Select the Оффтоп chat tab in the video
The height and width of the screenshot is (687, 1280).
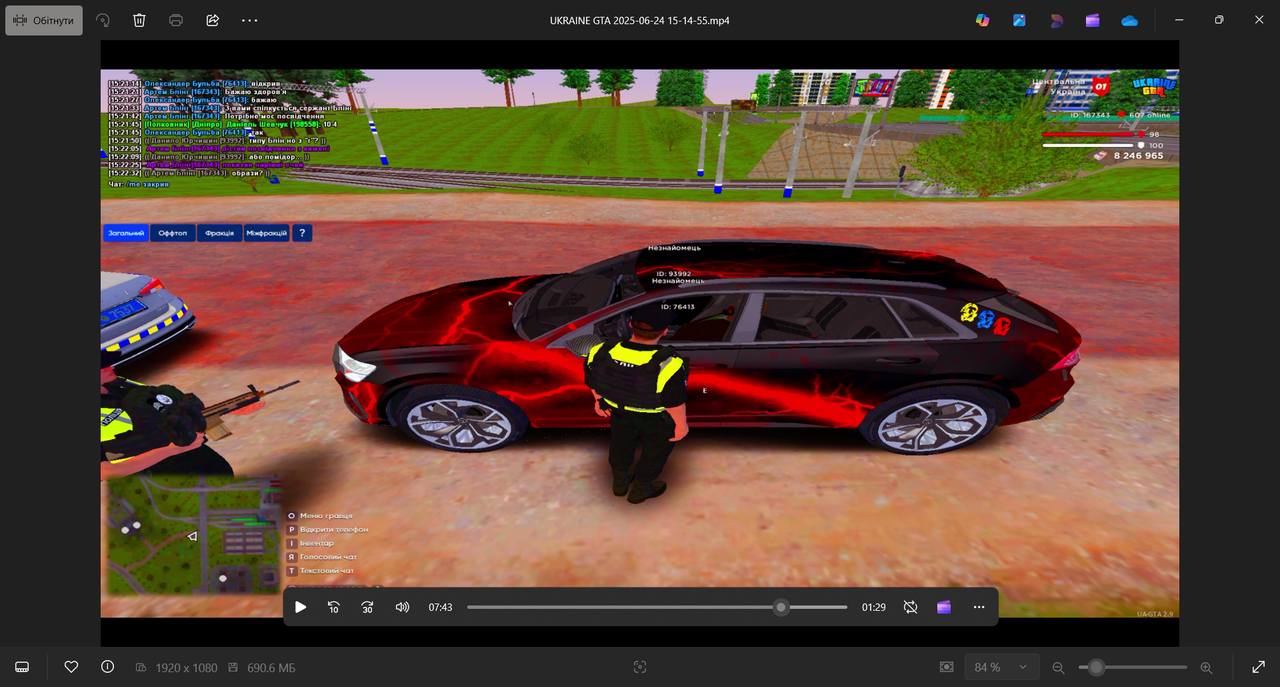(173, 233)
